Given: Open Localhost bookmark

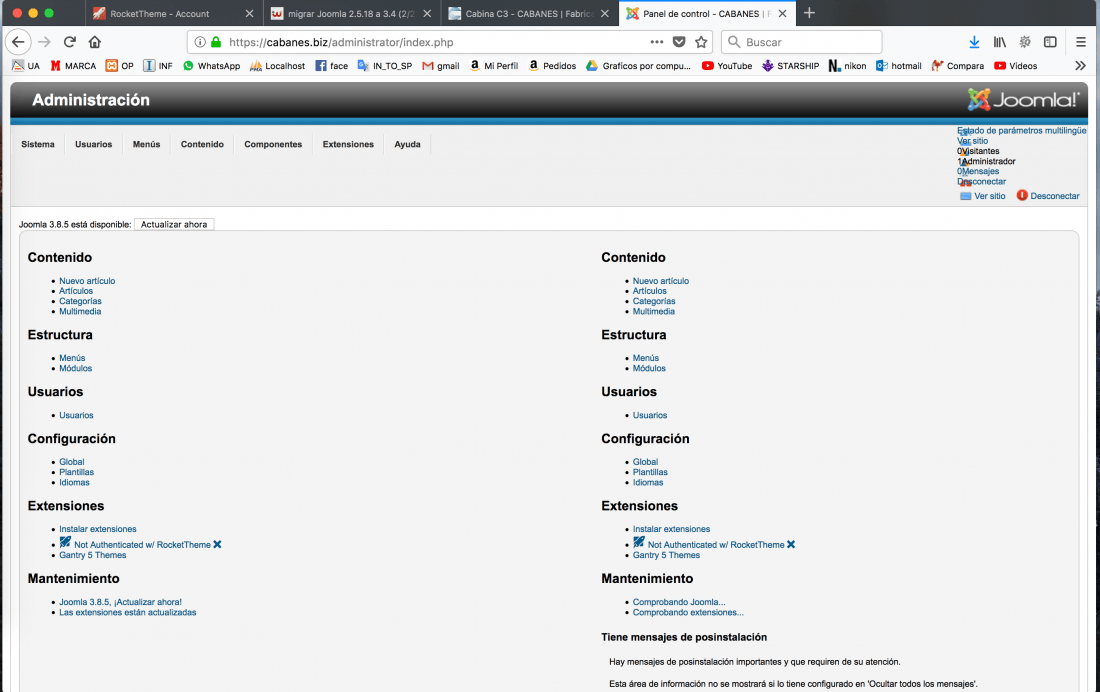Looking at the screenshot, I should 277,66.
